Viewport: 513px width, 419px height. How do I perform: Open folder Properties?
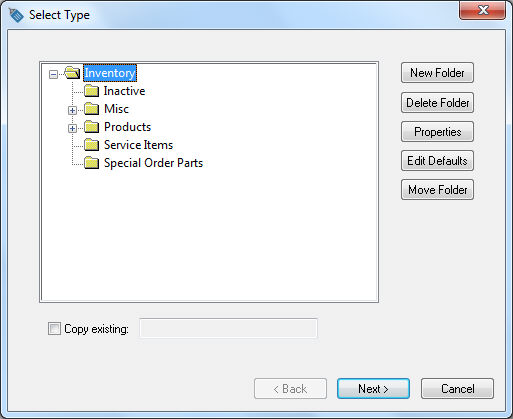pos(437,132)
